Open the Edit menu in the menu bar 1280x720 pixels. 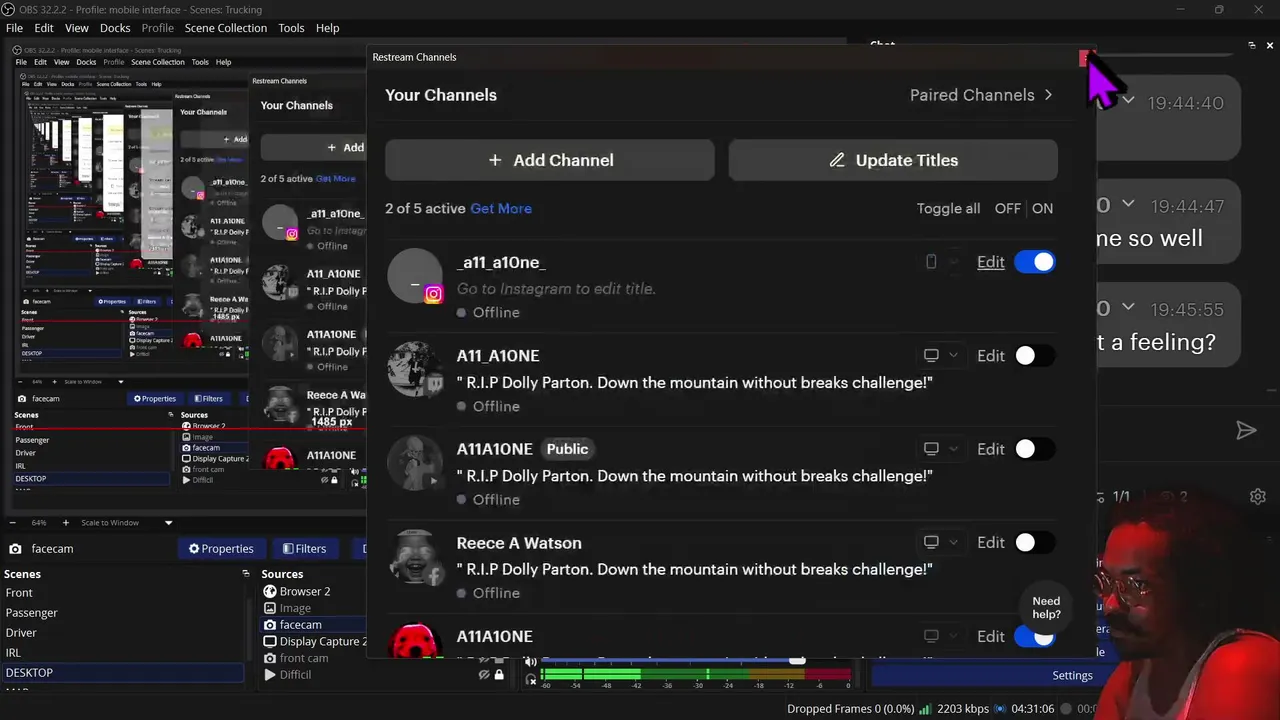coord(44,28)
